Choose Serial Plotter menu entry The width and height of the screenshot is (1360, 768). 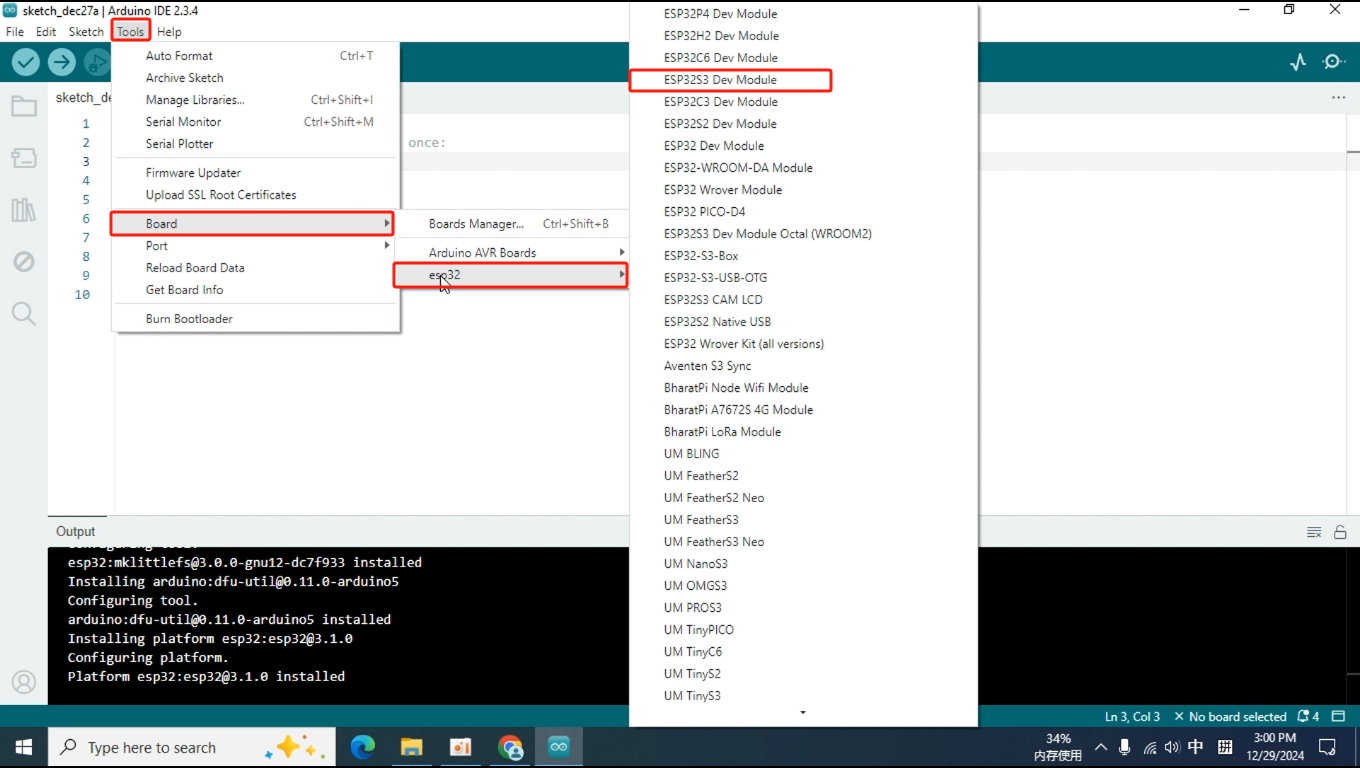point(255,144)
